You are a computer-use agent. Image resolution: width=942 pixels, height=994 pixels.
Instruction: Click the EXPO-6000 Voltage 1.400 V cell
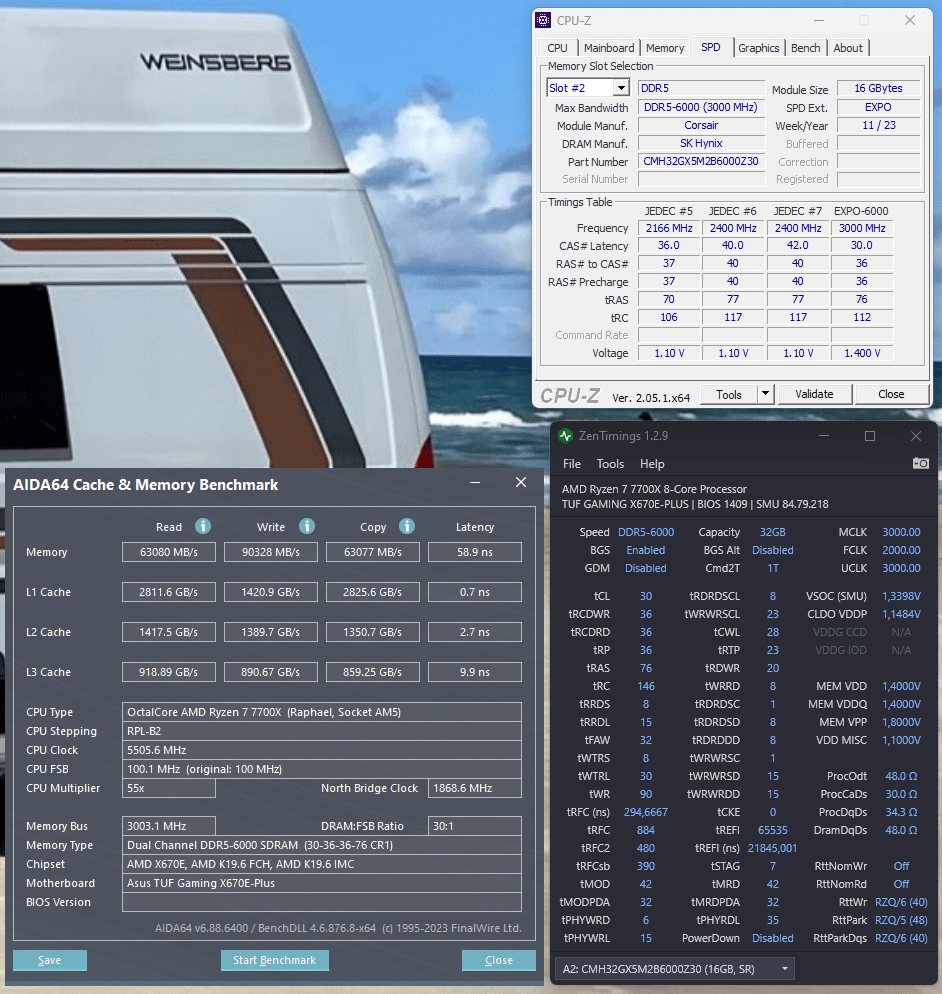[862, 353]
